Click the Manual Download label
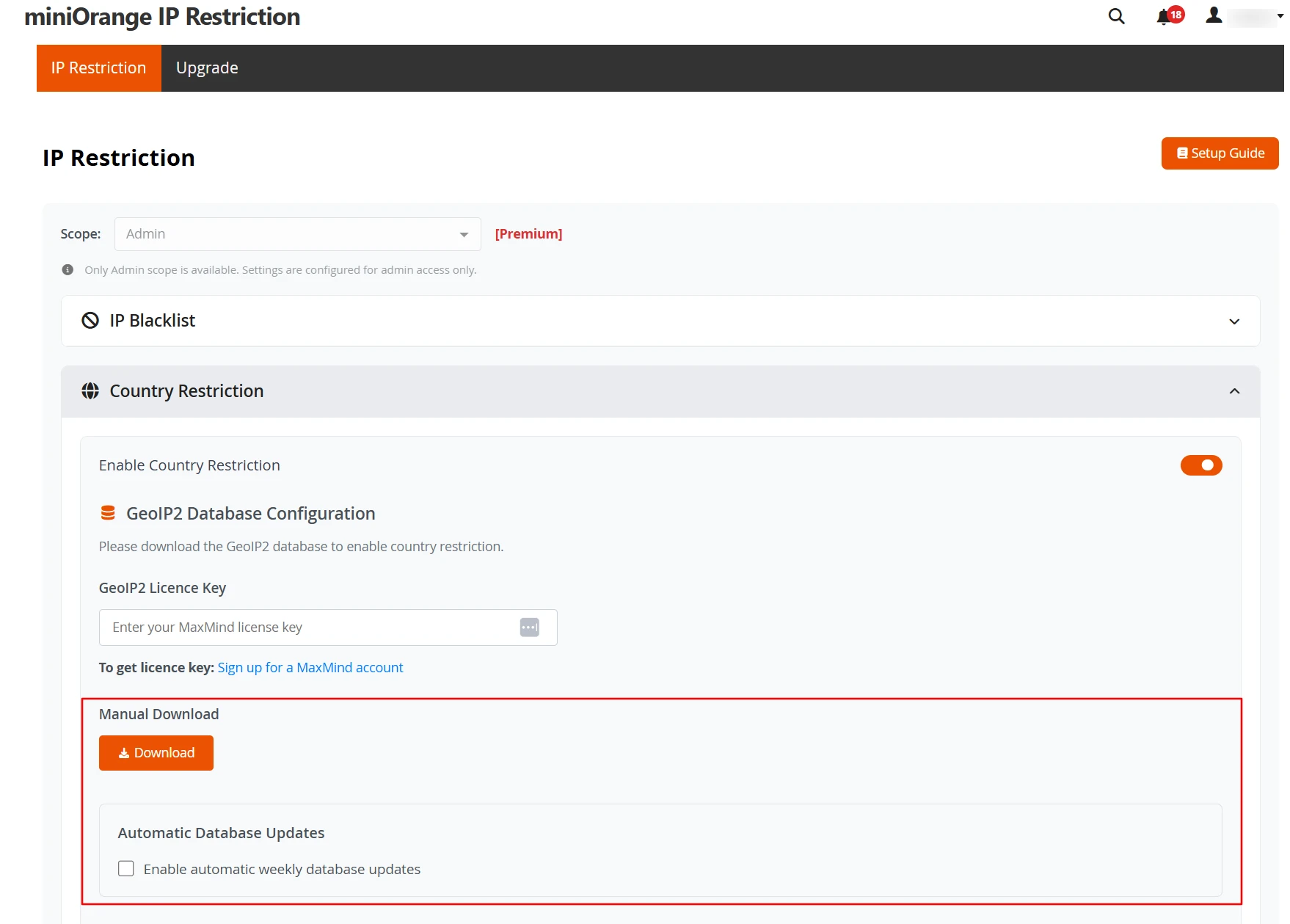Screen dimensions: 1290x924 tap(158, 714)
